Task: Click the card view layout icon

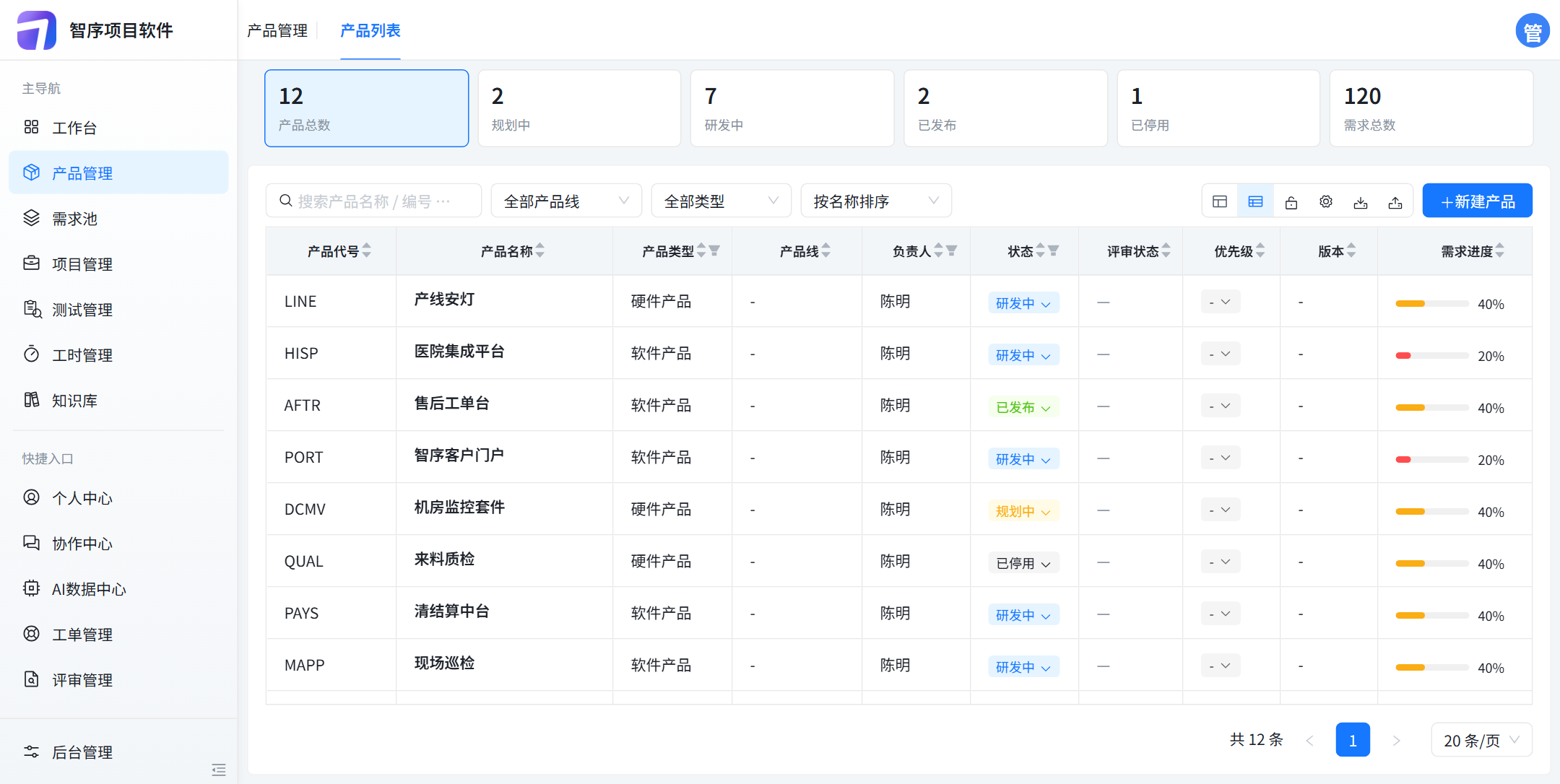Action: [x=1220, y=201]
